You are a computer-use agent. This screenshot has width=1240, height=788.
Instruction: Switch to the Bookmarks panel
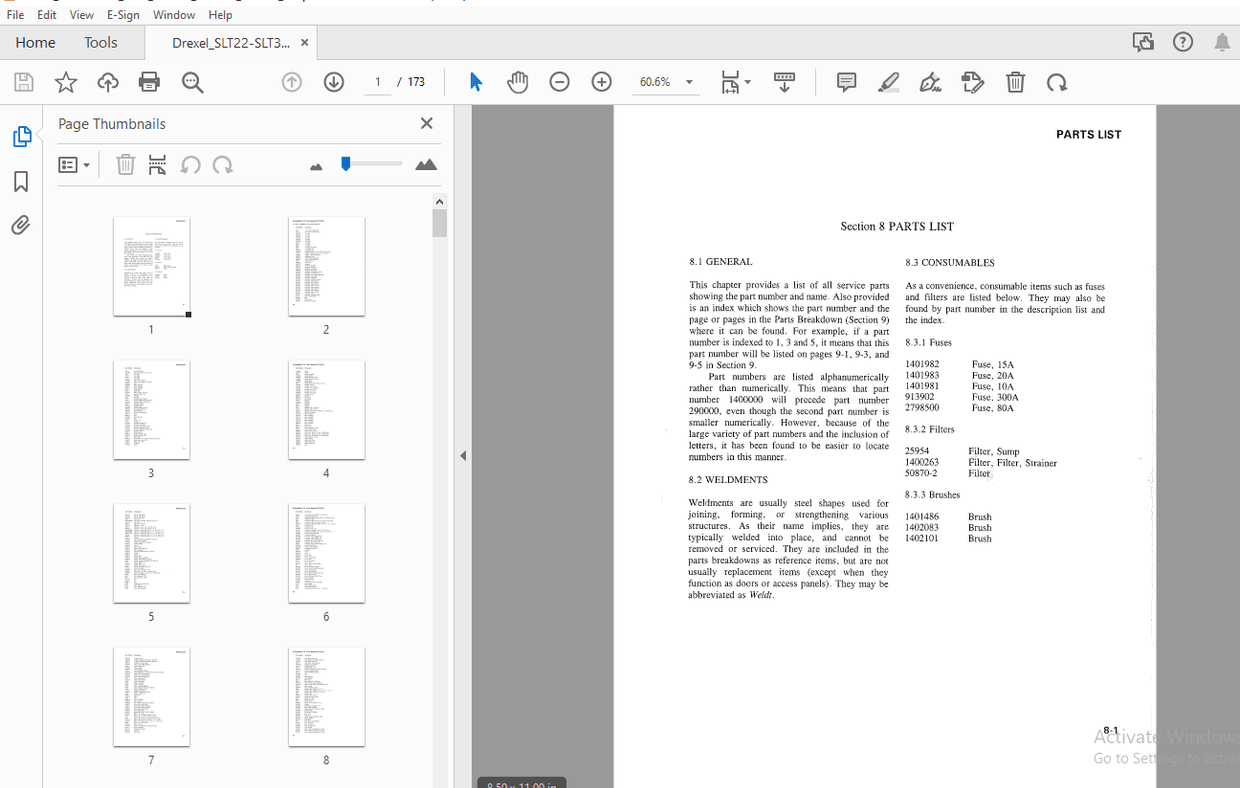point(21,181)
